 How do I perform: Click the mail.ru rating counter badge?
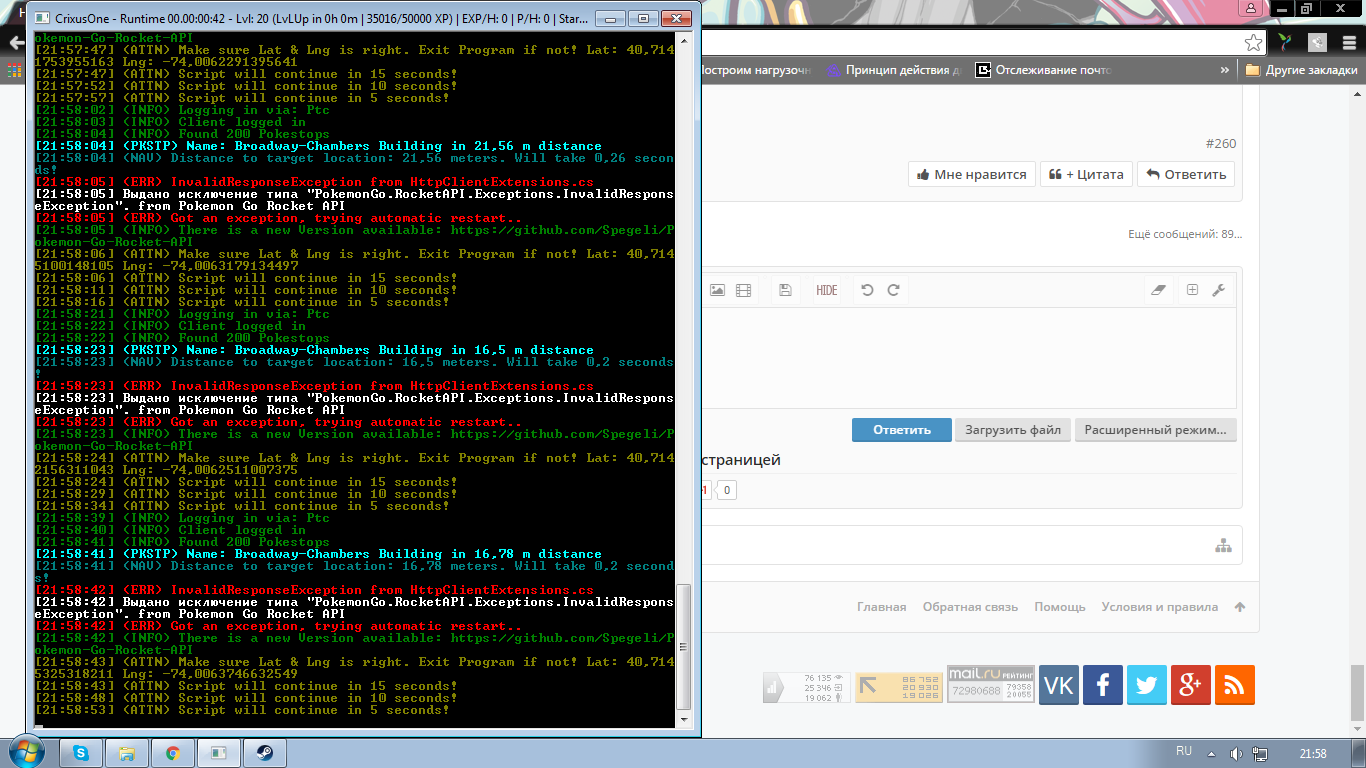tap(991, 684)
